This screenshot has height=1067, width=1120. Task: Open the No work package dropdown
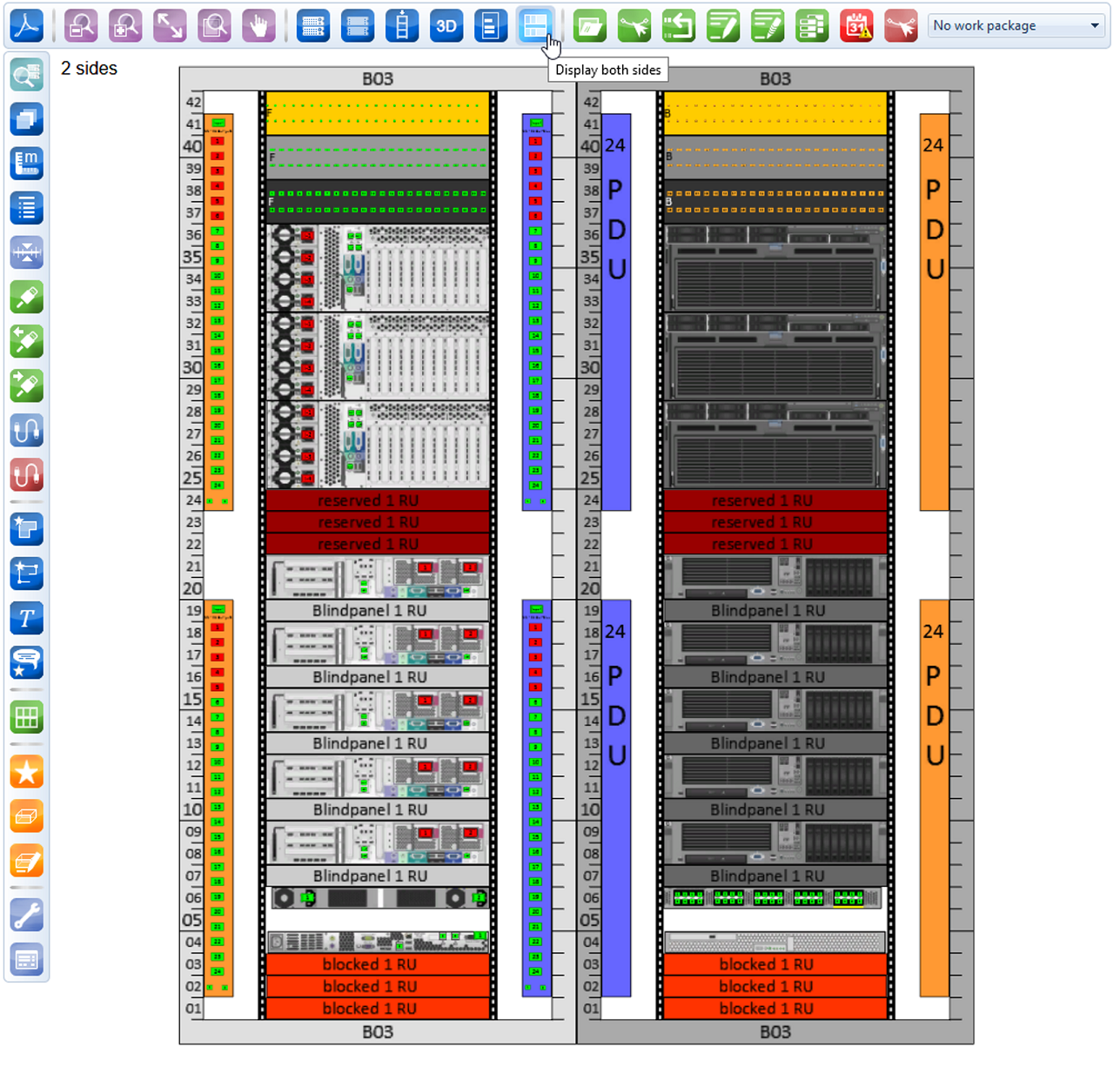pos(1017,26)
